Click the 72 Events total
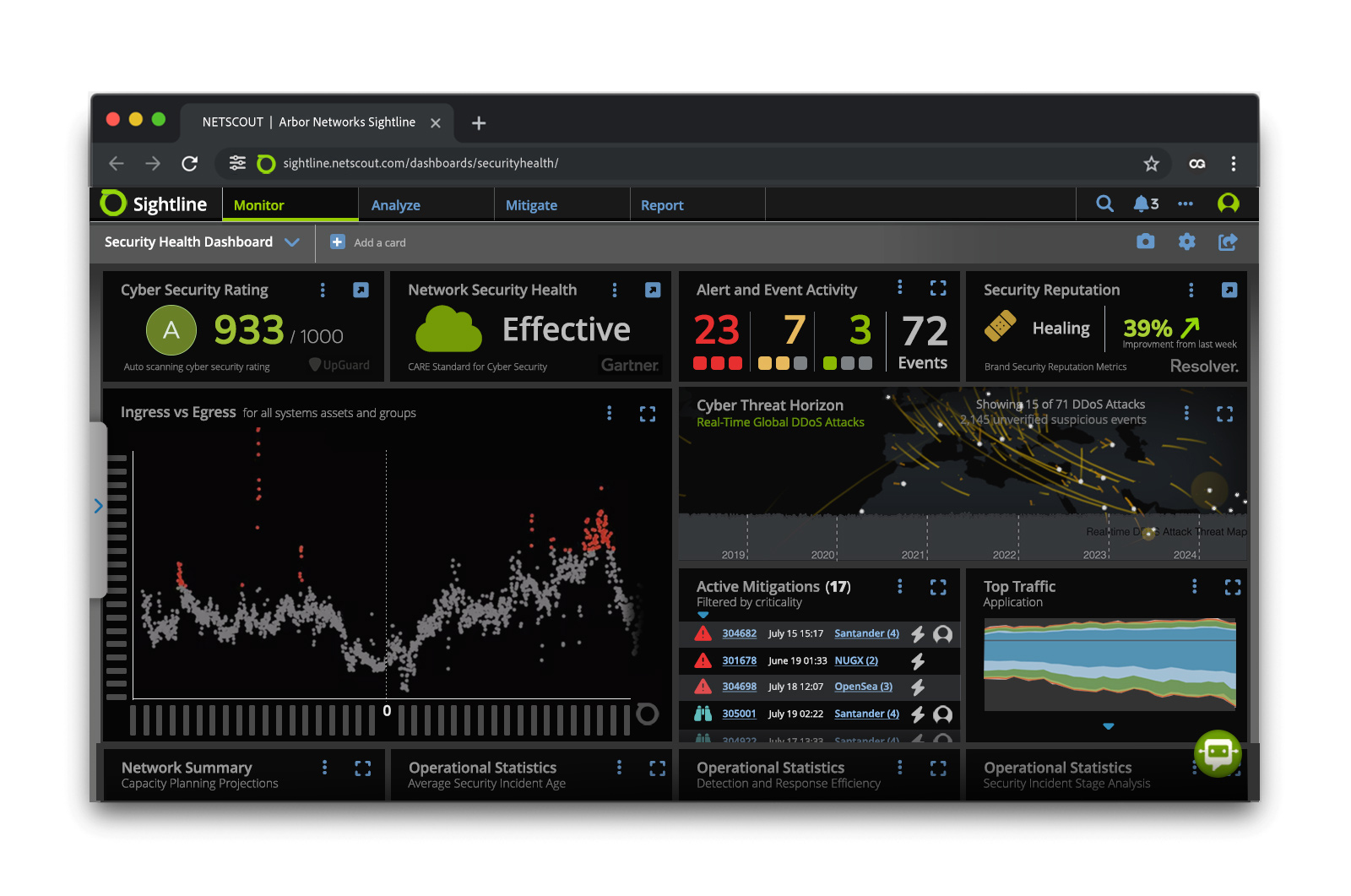The width and height of the screenshot is (1351, 896). pyautogui.click(x=923, y=341)
